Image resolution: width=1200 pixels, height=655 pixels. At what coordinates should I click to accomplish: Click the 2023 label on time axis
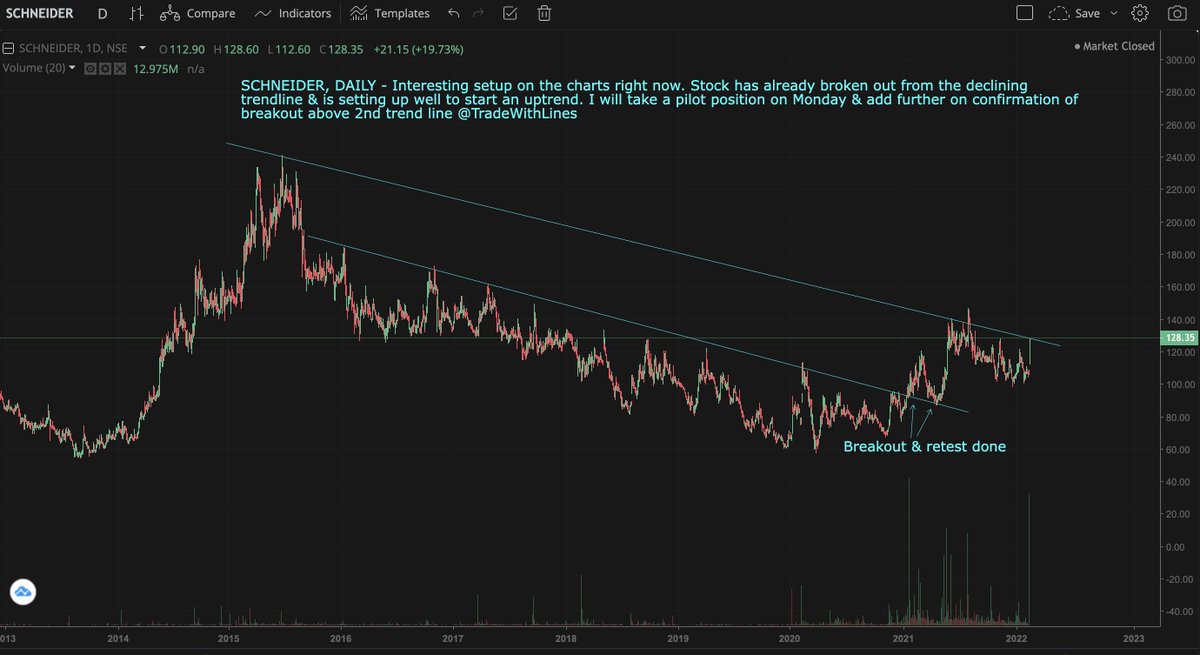1133,638
